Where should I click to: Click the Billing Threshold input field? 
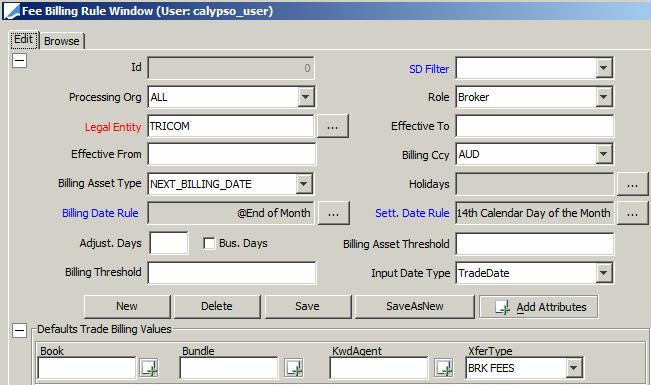tap(232, 273)
